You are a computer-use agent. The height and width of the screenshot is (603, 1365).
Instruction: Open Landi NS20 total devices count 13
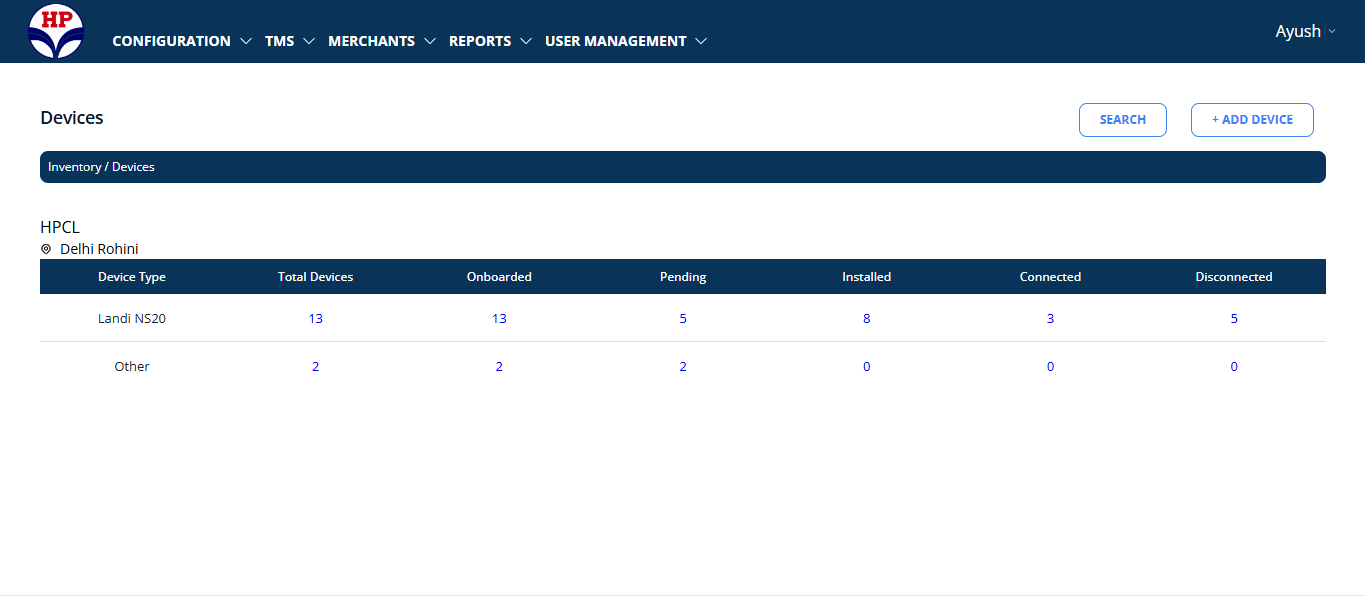coord(316,319)
